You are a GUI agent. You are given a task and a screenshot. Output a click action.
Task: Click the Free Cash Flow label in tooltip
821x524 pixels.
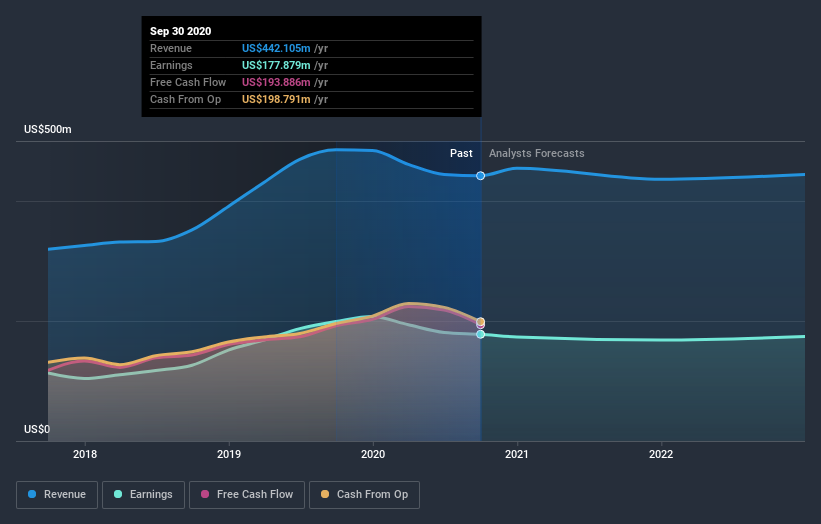[188, 82]
